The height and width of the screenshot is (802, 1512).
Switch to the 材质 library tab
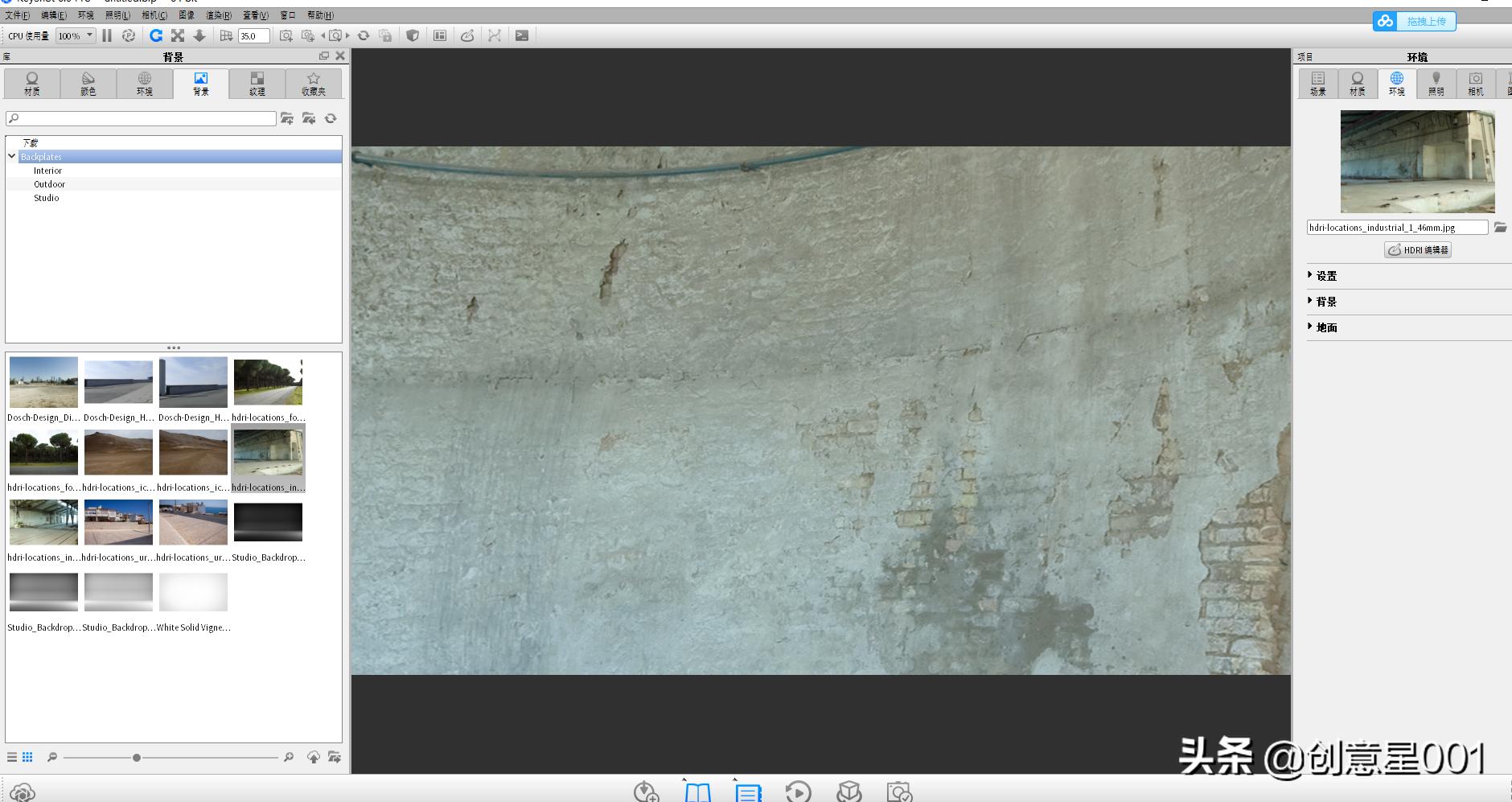tap(32, 84)
